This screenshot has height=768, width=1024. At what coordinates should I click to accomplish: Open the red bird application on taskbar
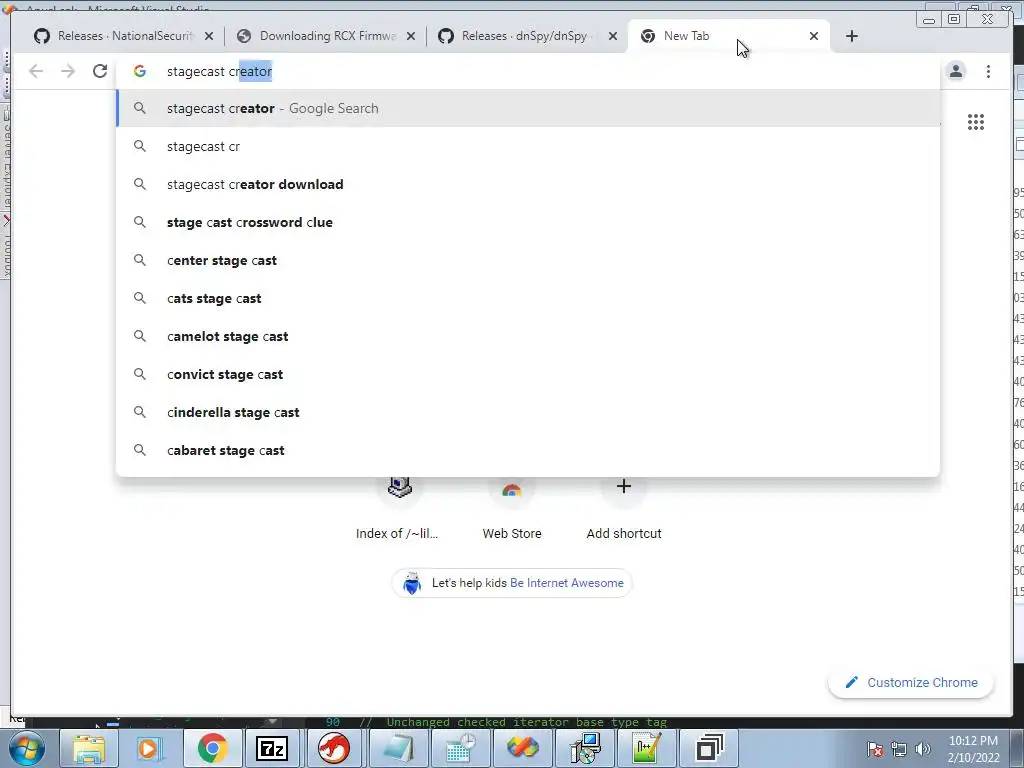(334, 748)
